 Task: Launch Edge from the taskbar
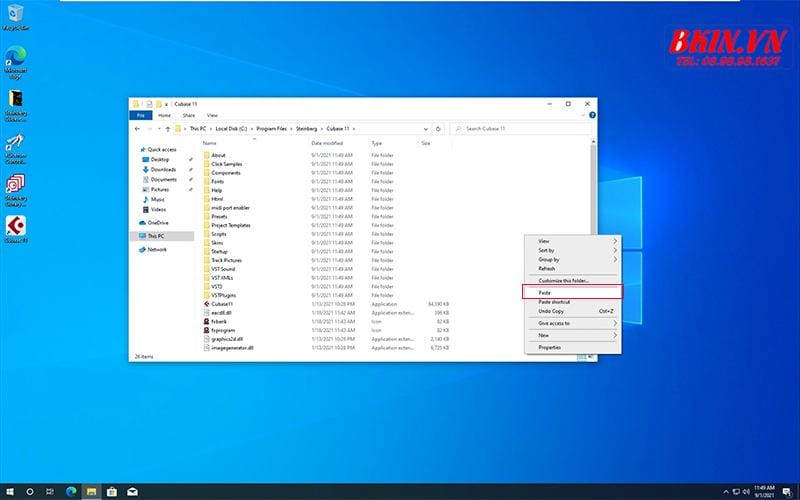[x=71, y=492]
